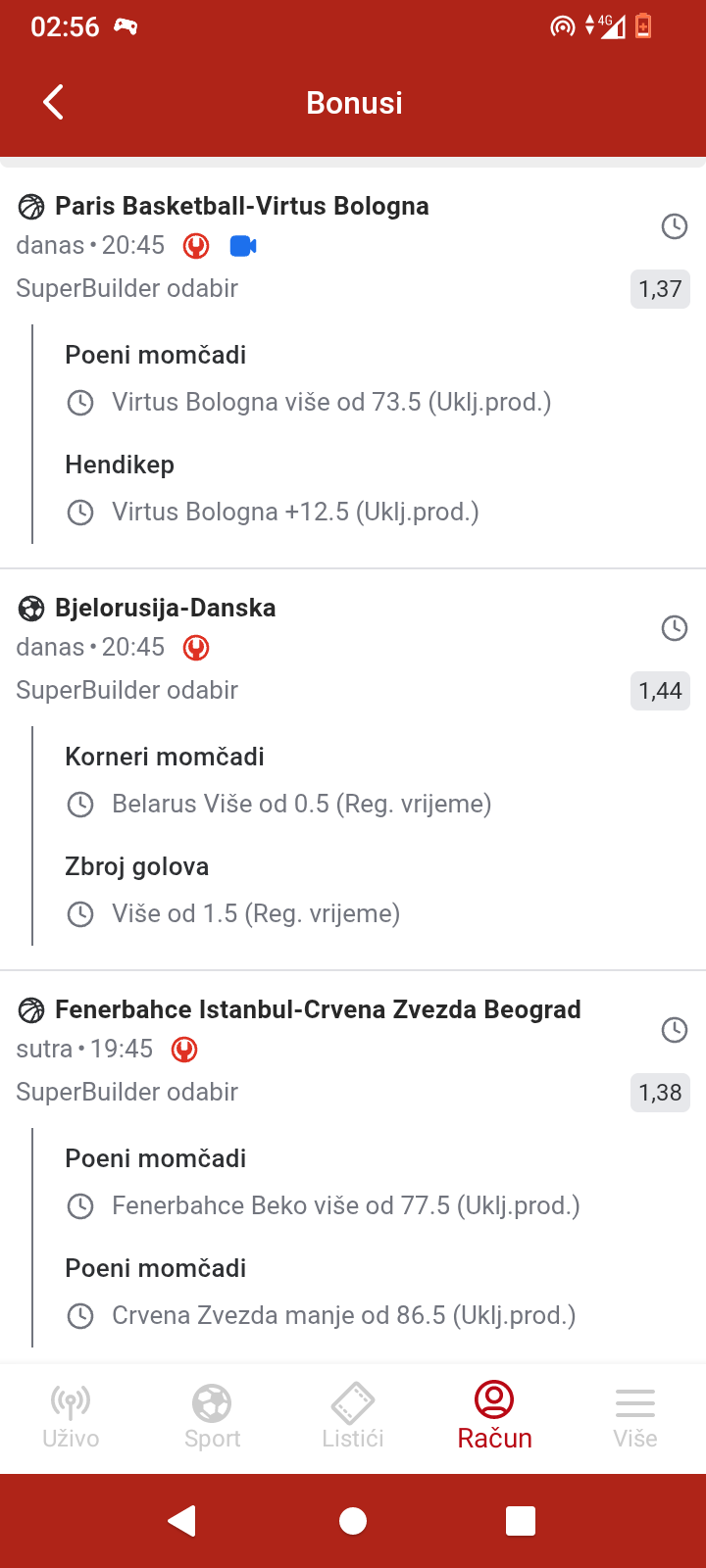This screenshot has height=1568, width=706.
Task: Tap clock status icon for Paris Basketball-Virtus Bologna
Action: pos(675,226)
